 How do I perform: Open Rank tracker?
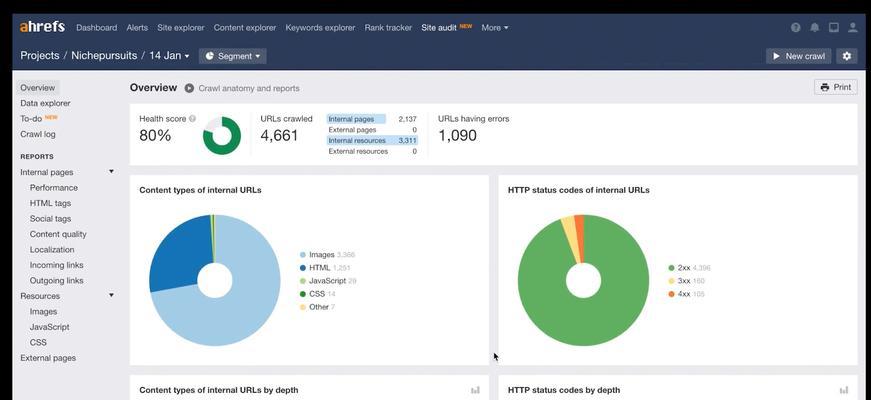pos(388,27)
